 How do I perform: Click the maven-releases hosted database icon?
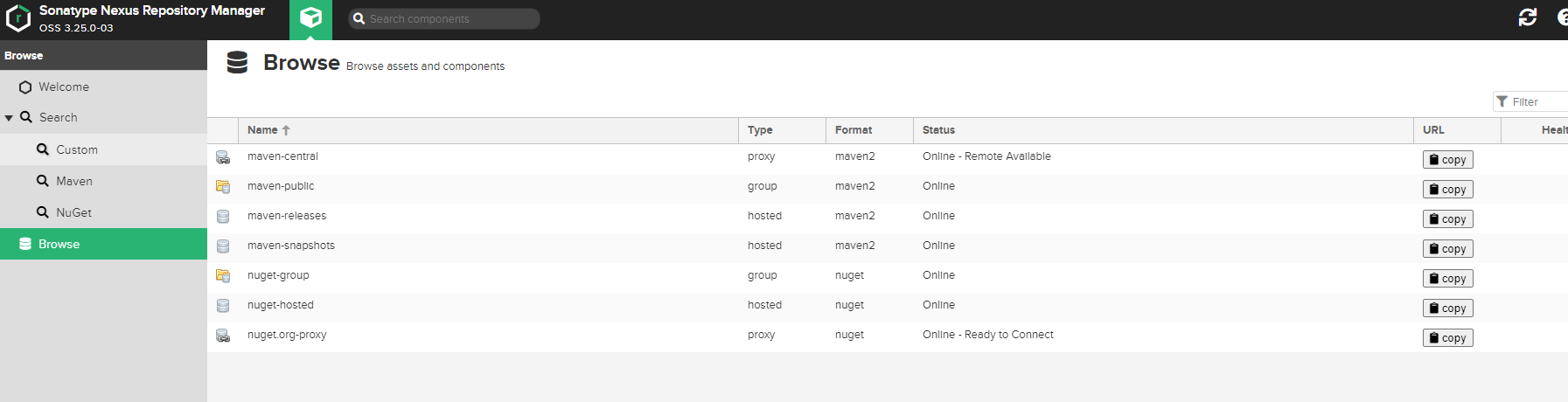coord(223,217)
